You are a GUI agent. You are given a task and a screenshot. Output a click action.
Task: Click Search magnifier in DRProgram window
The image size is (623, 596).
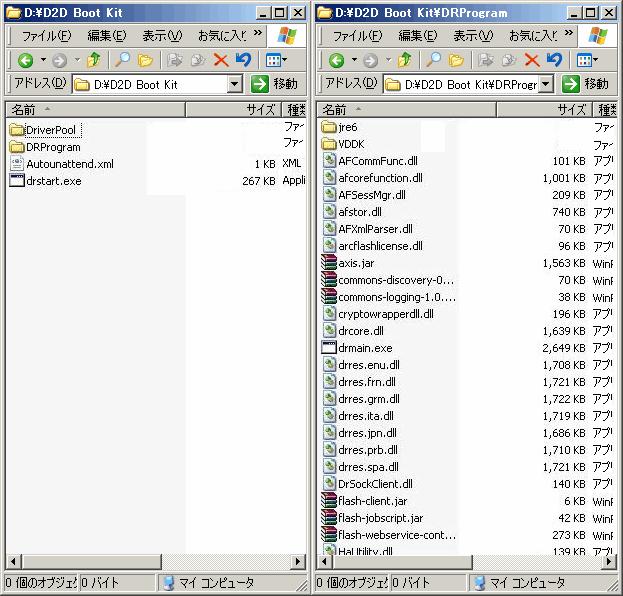point(433,60)
